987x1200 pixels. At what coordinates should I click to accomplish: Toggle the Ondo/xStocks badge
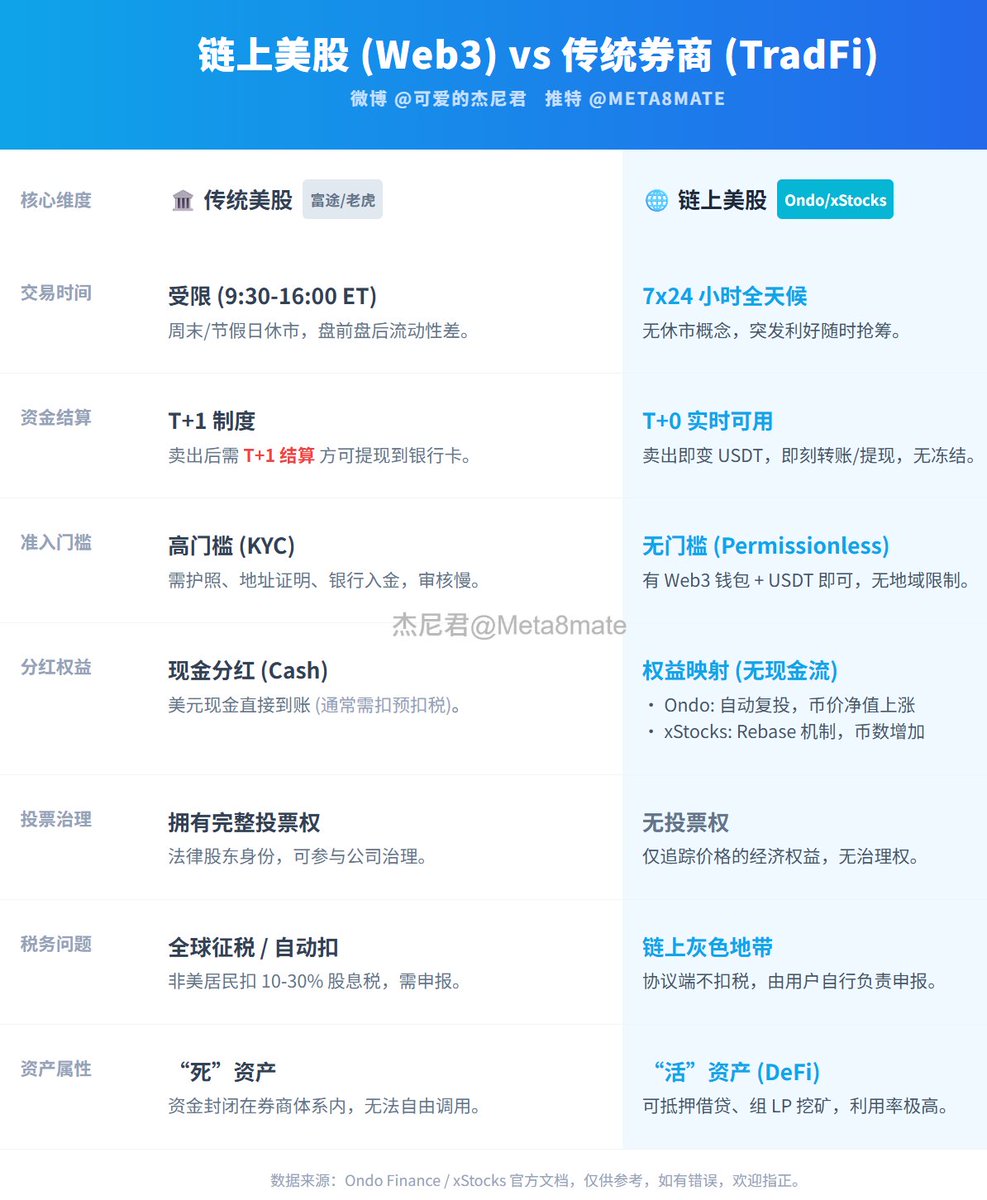tap(835, 199)
